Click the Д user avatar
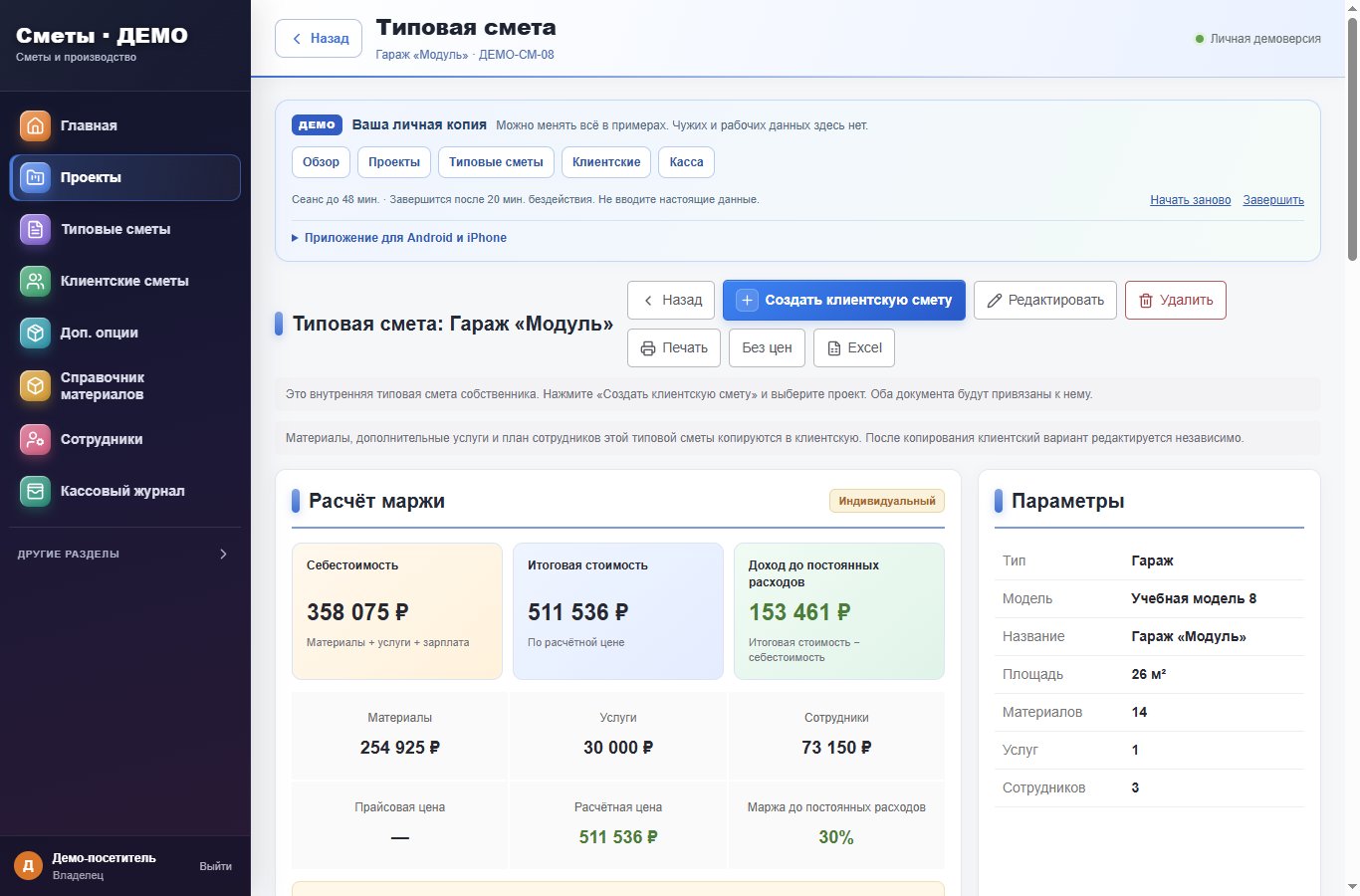The width and height of the screenshot is (1360, 896). pos(28,866)
